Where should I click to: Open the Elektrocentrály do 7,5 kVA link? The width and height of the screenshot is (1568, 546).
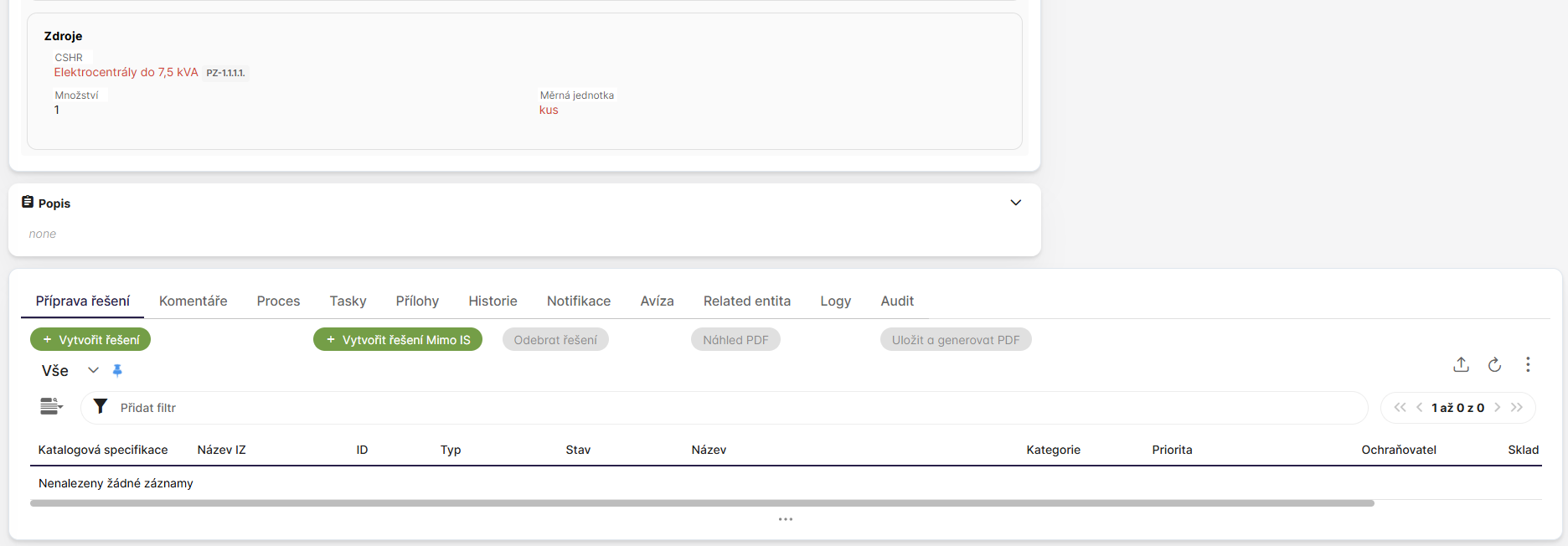pos(126,72)
